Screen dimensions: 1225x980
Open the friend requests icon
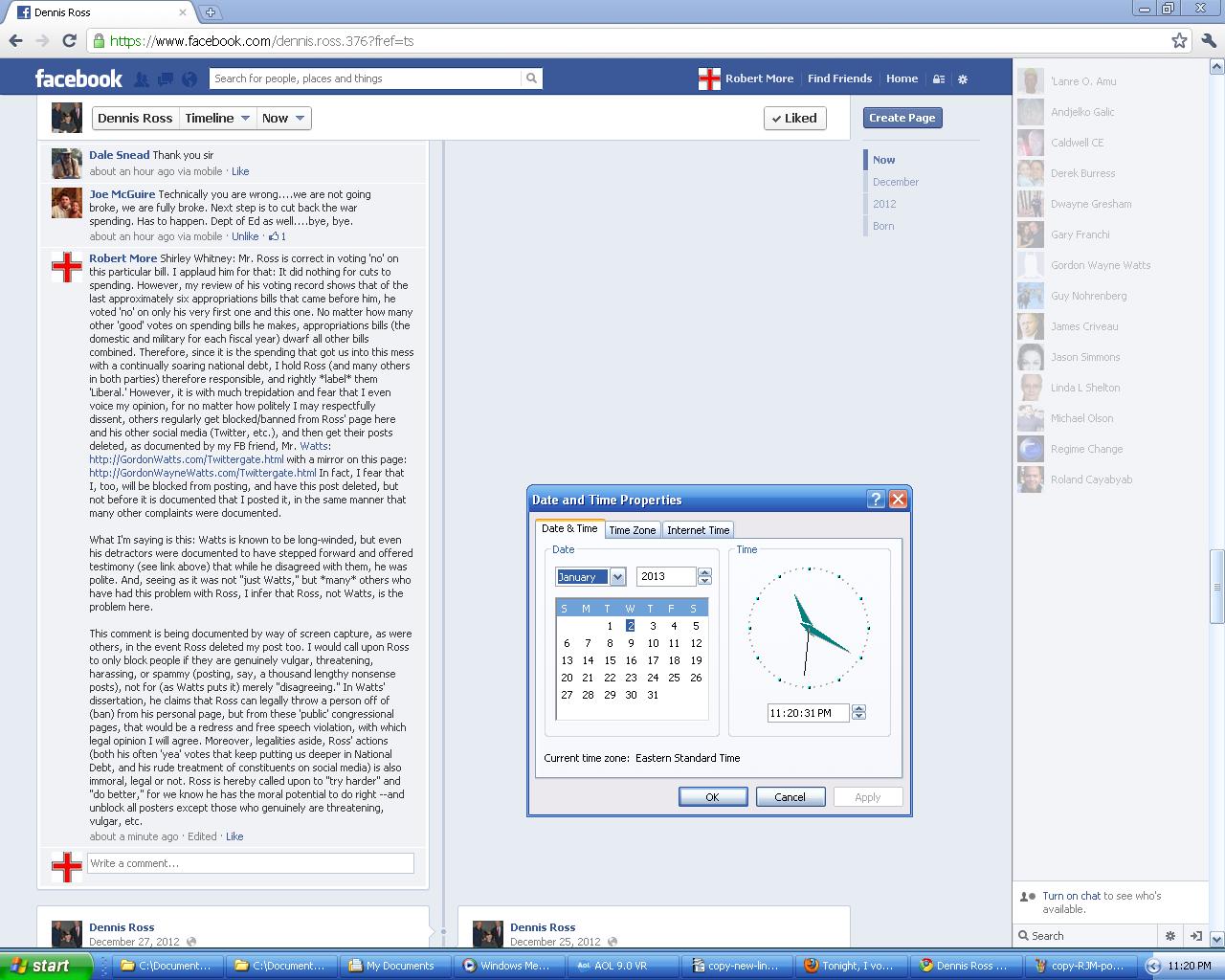(142, 78)
